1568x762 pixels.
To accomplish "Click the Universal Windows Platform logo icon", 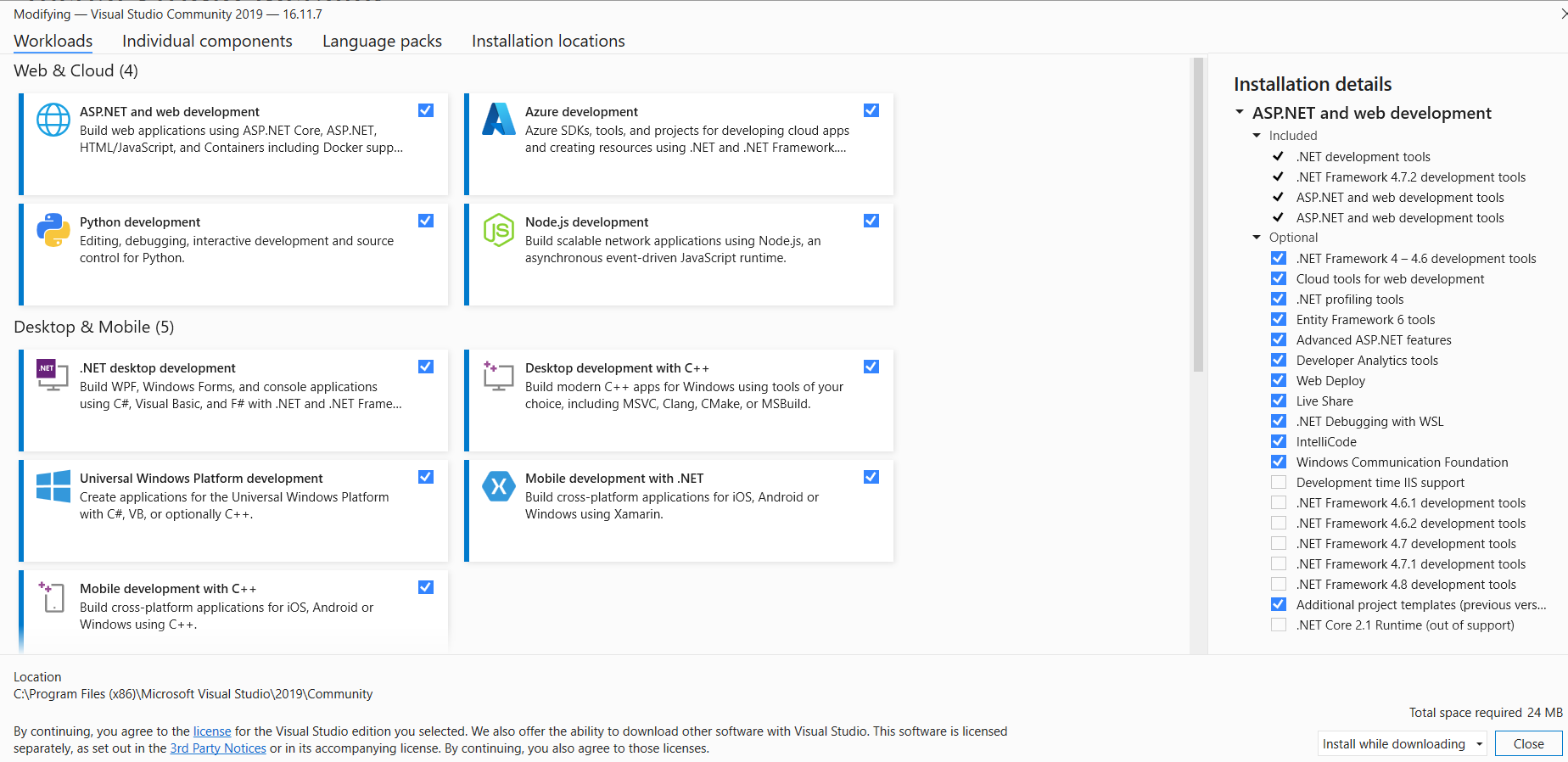I will pos(53,486).
